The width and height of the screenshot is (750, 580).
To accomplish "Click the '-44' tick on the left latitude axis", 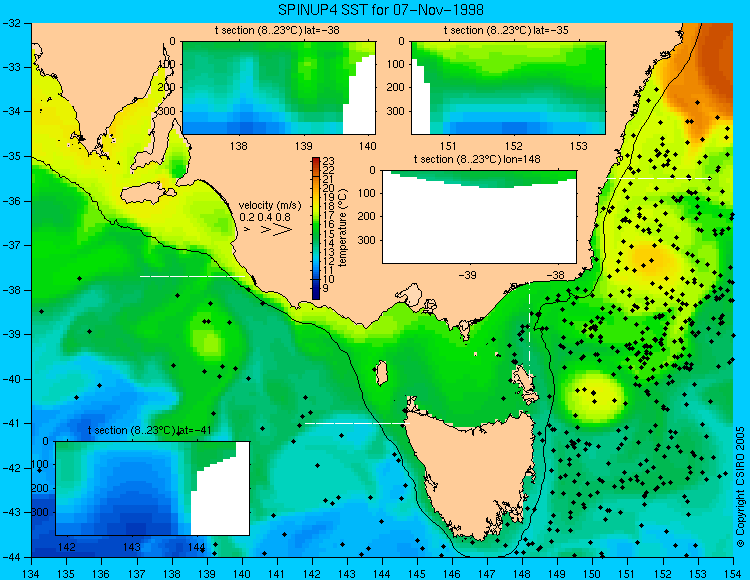I will pos(10,557).
